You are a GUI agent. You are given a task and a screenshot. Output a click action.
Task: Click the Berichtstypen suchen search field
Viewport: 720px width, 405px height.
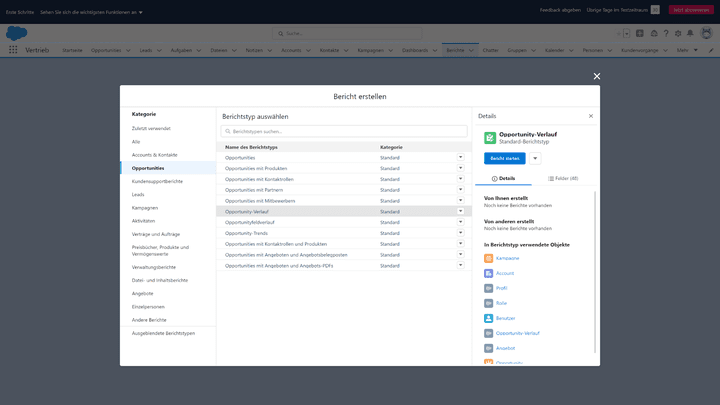(344, 131)
